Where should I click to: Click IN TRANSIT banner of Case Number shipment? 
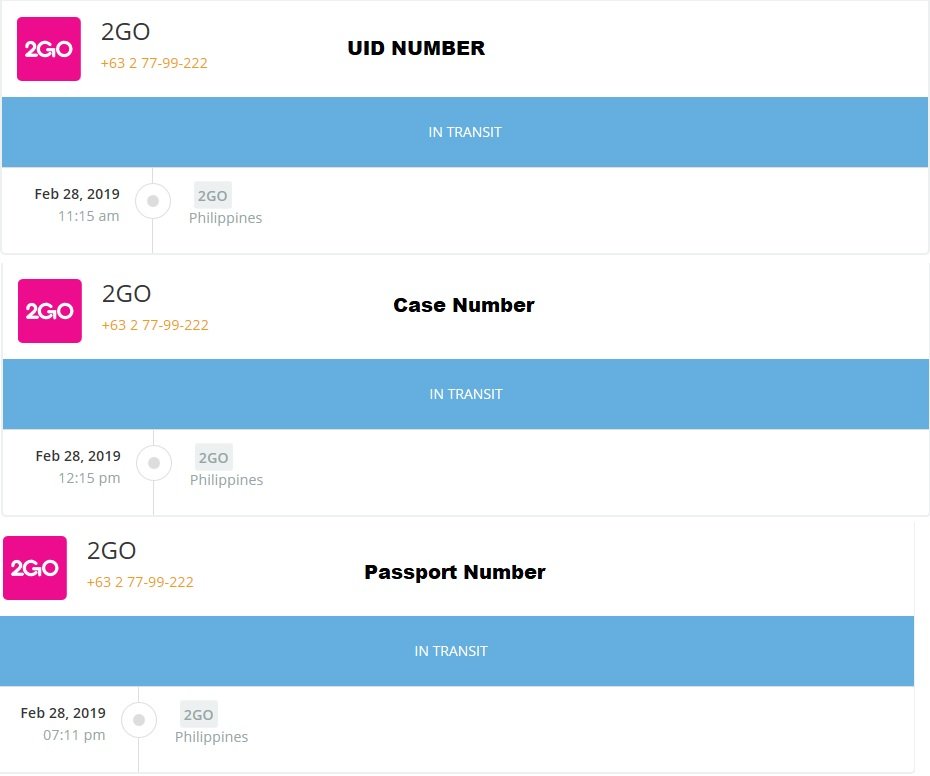[x=466, y=394]
